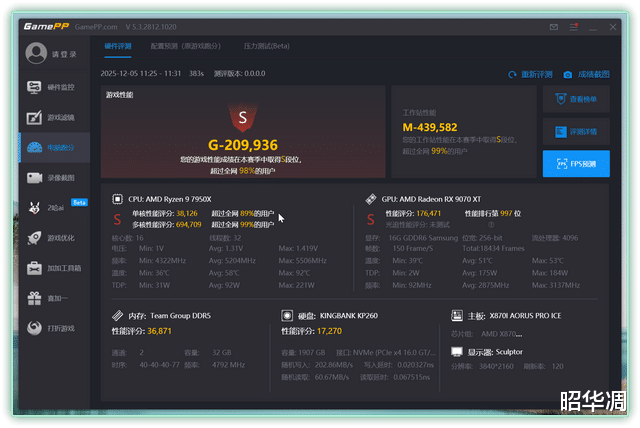640x428 pixels.
Task: Click the blue FPS预测 button
Action: coord(576,164)
